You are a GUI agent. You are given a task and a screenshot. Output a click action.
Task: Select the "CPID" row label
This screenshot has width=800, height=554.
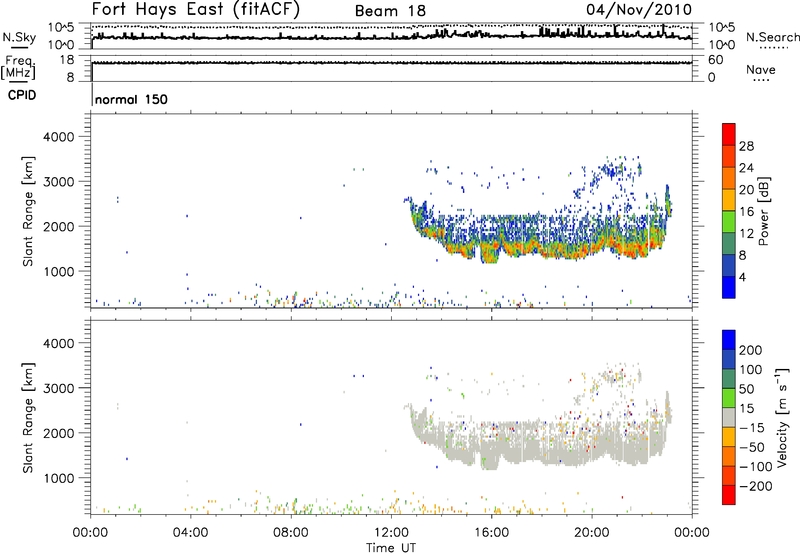pyautogui.click(x=22, y=95)
